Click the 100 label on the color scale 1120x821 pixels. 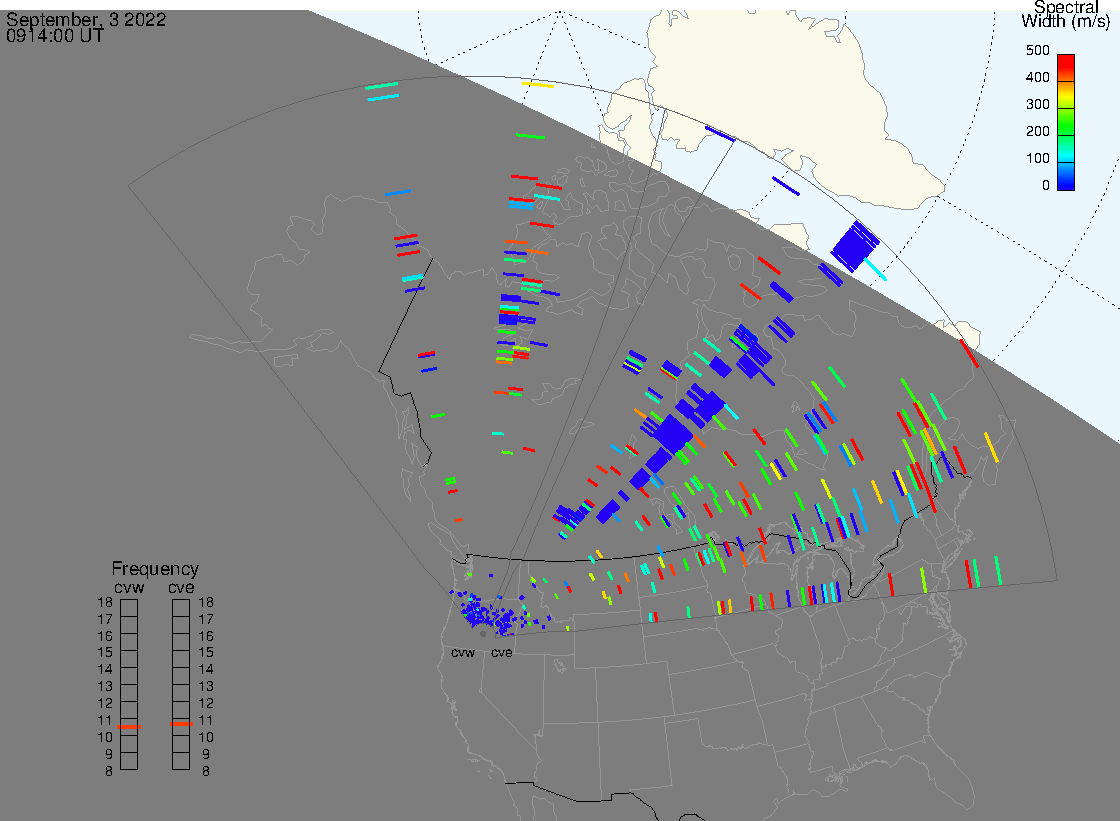click(1037, 159)
